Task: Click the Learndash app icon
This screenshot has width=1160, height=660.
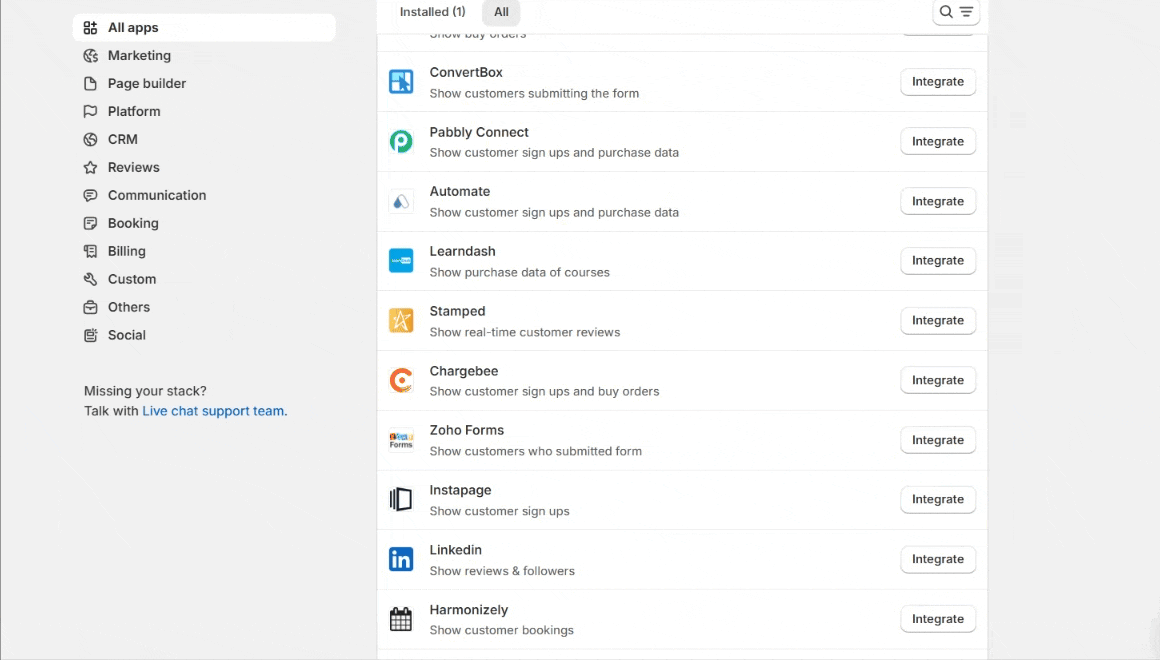Action: tap(401, 261)
